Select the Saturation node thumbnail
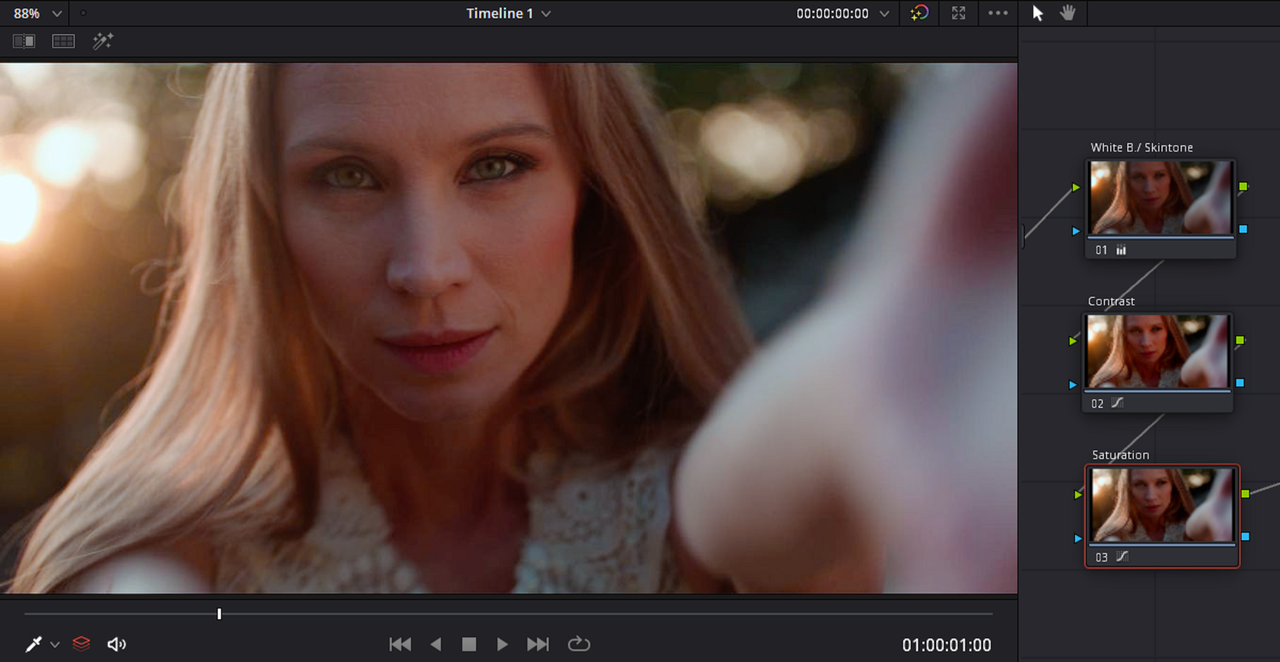1280x662 pixels. click(x=1162, y=506)
